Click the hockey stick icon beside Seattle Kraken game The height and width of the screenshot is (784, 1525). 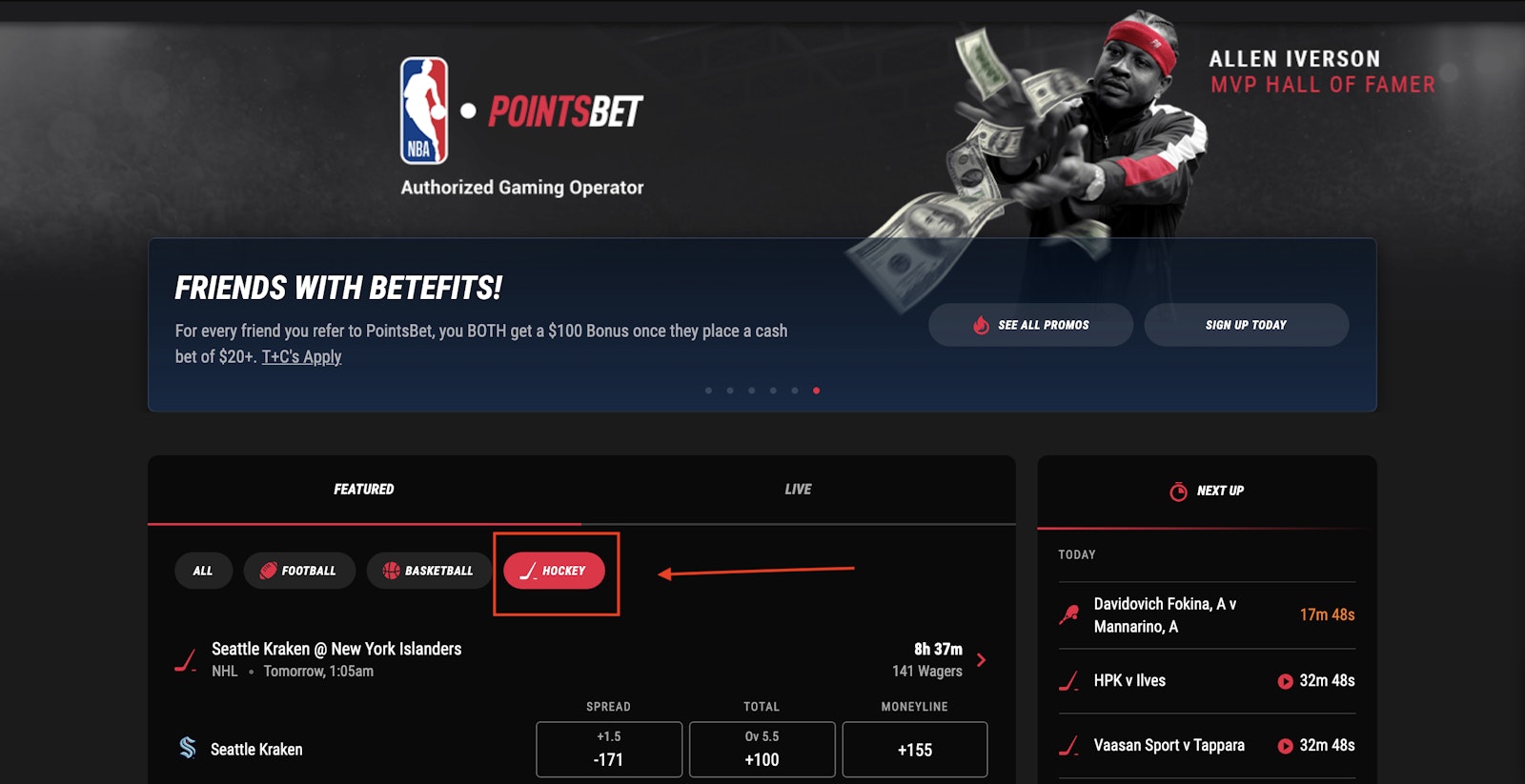[x=186, y=660]
